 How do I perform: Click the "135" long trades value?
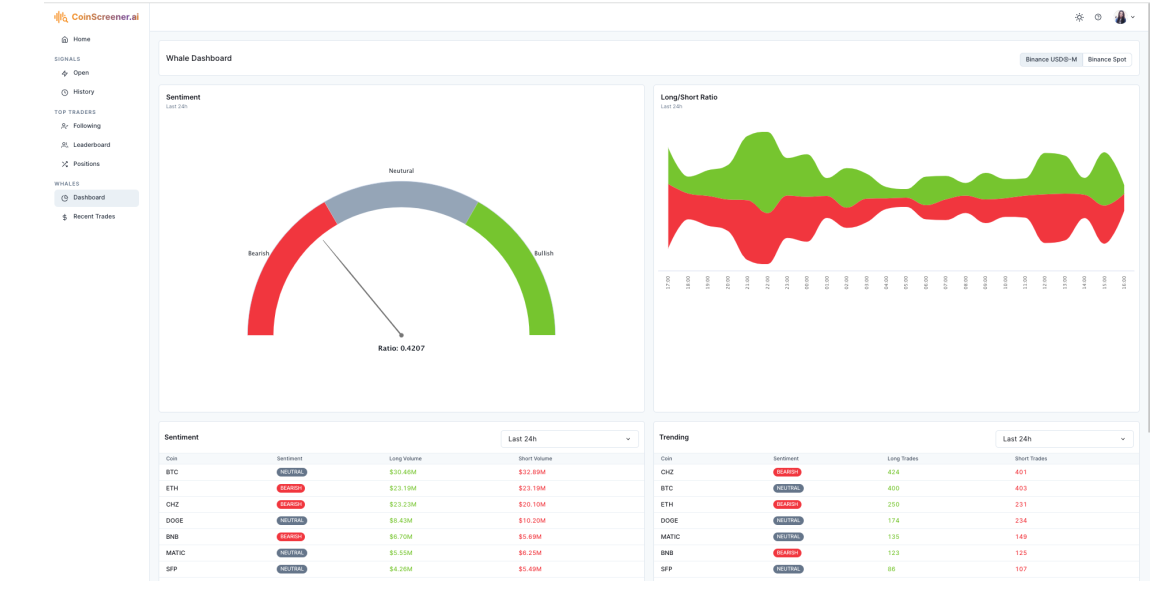point(893,537)
